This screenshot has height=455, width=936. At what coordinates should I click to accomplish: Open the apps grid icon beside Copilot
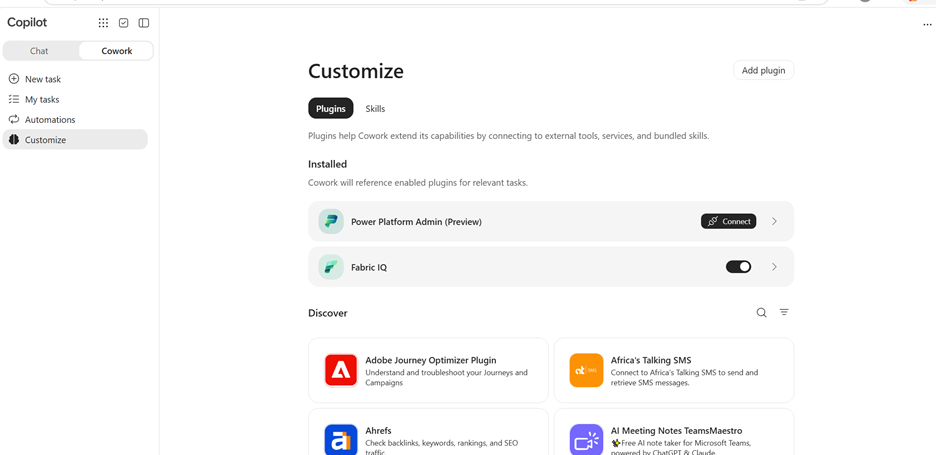pos(103,23)
